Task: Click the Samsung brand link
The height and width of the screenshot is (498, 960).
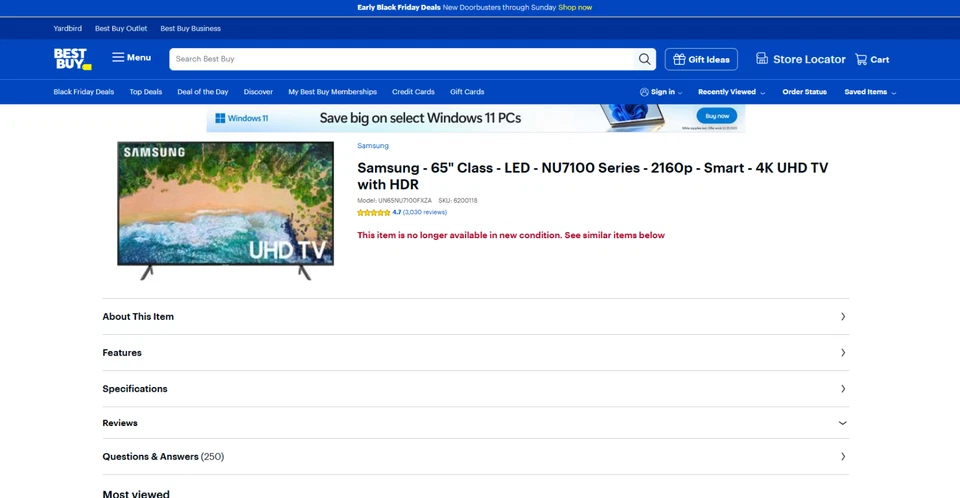Action: tap(373, 146)
